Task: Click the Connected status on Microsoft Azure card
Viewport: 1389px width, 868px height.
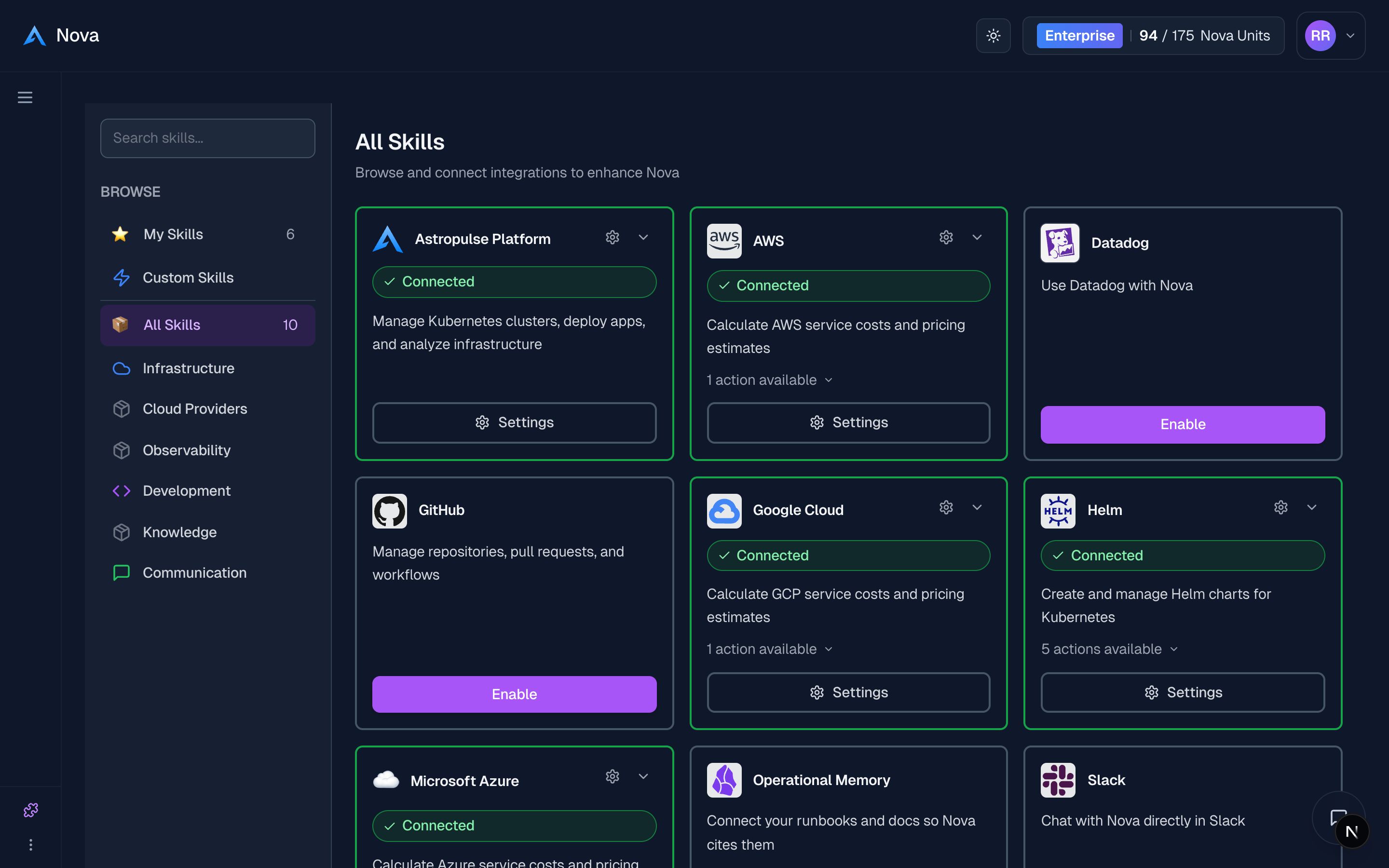Action: click(514, 826)
